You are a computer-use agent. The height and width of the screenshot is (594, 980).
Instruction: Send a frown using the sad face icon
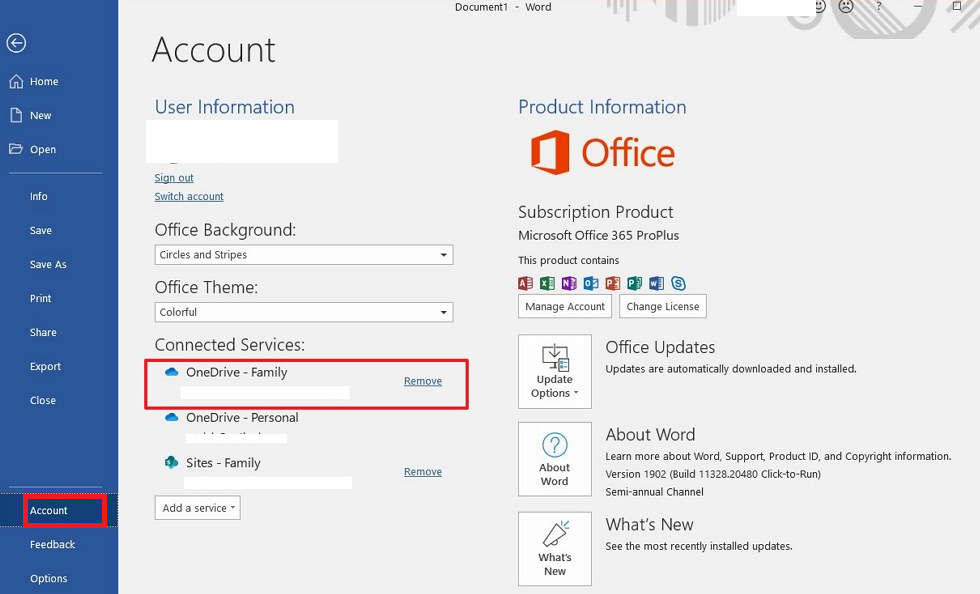846,6
